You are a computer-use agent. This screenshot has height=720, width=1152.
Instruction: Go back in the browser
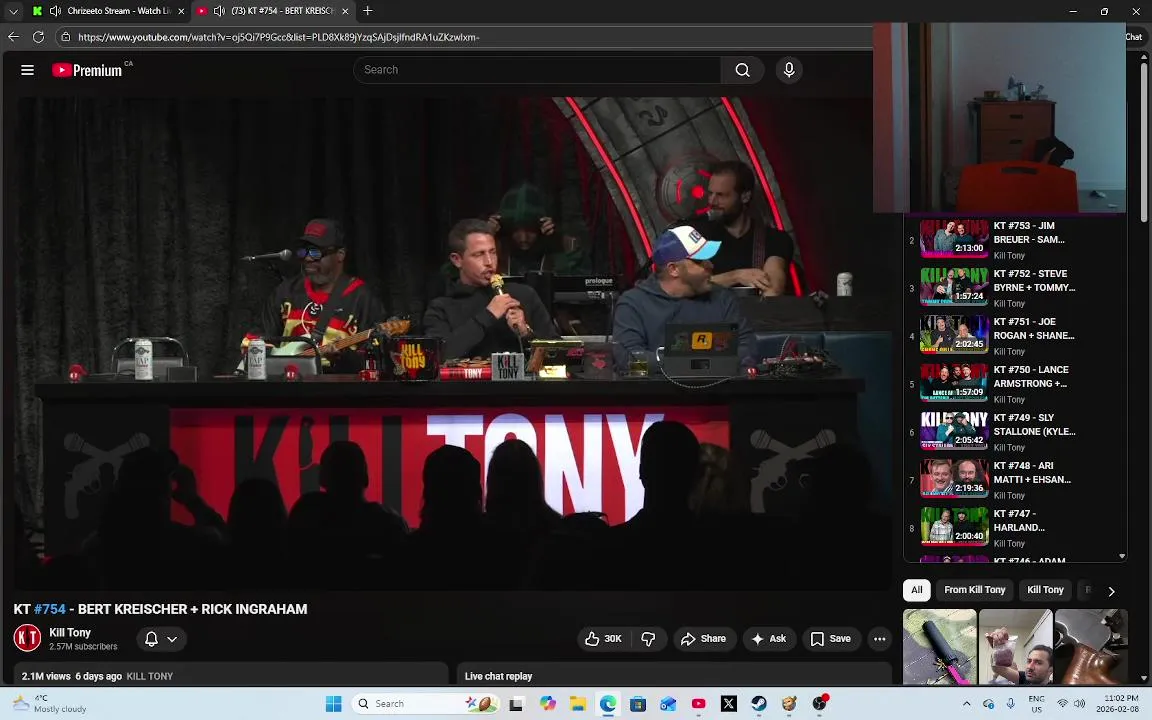pos(13,37)
